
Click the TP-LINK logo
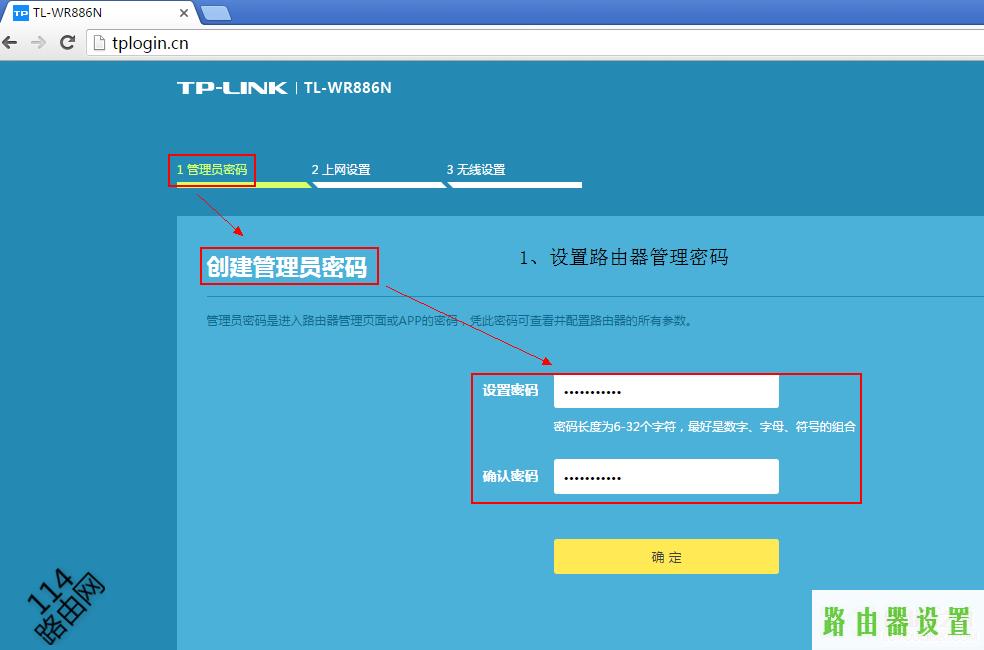(232, 88)
